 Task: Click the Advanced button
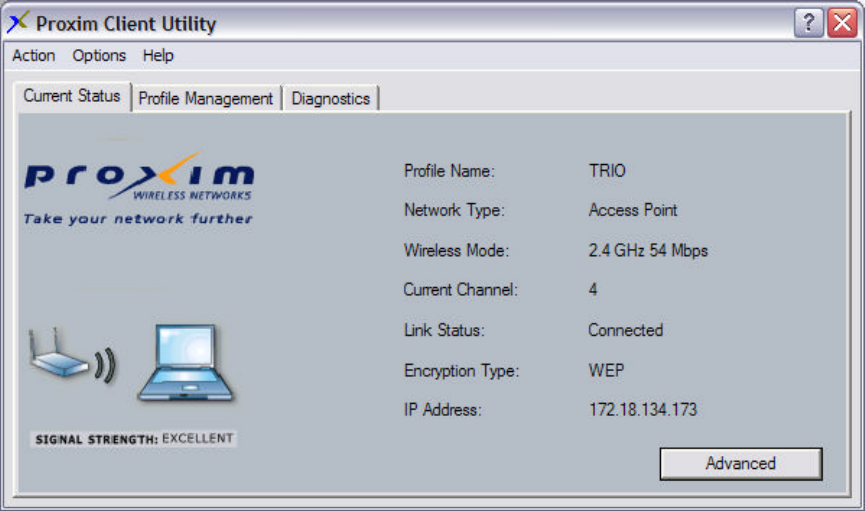[x=741, y=464]
